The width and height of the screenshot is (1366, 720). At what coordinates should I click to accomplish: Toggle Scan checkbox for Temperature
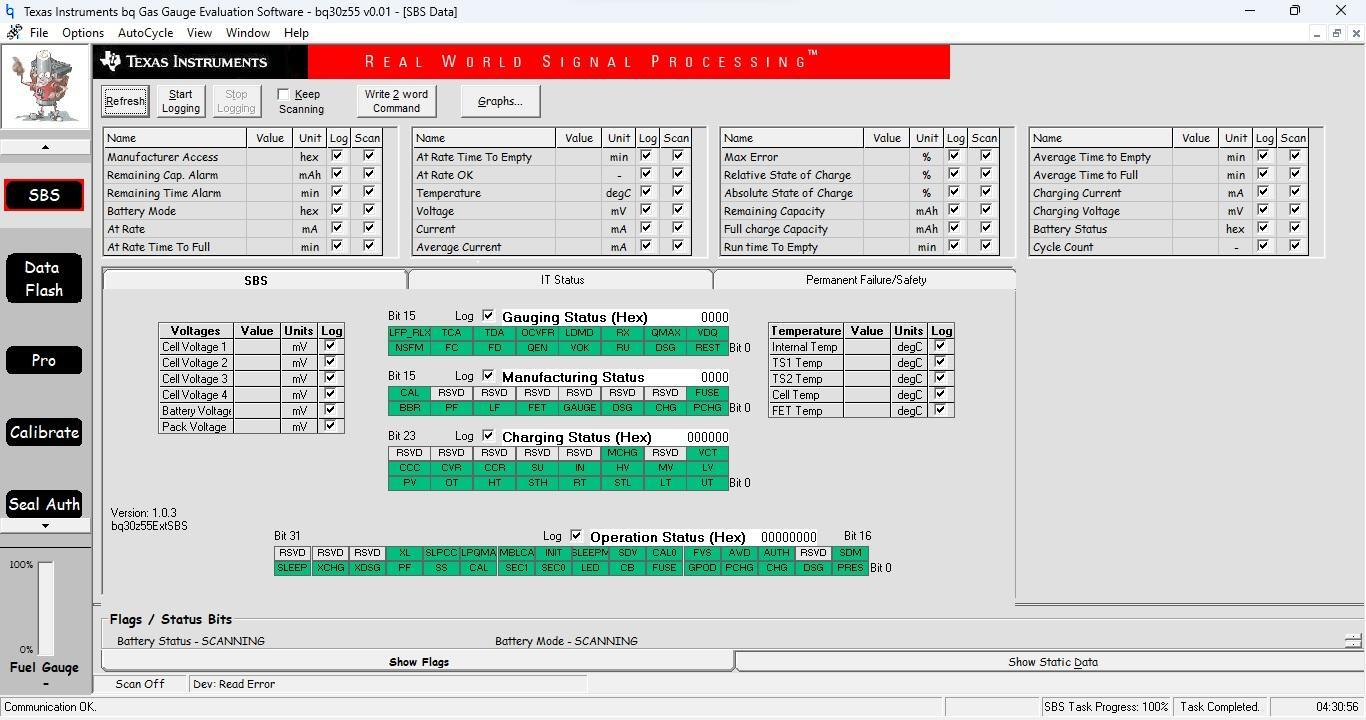coord(678,192)
